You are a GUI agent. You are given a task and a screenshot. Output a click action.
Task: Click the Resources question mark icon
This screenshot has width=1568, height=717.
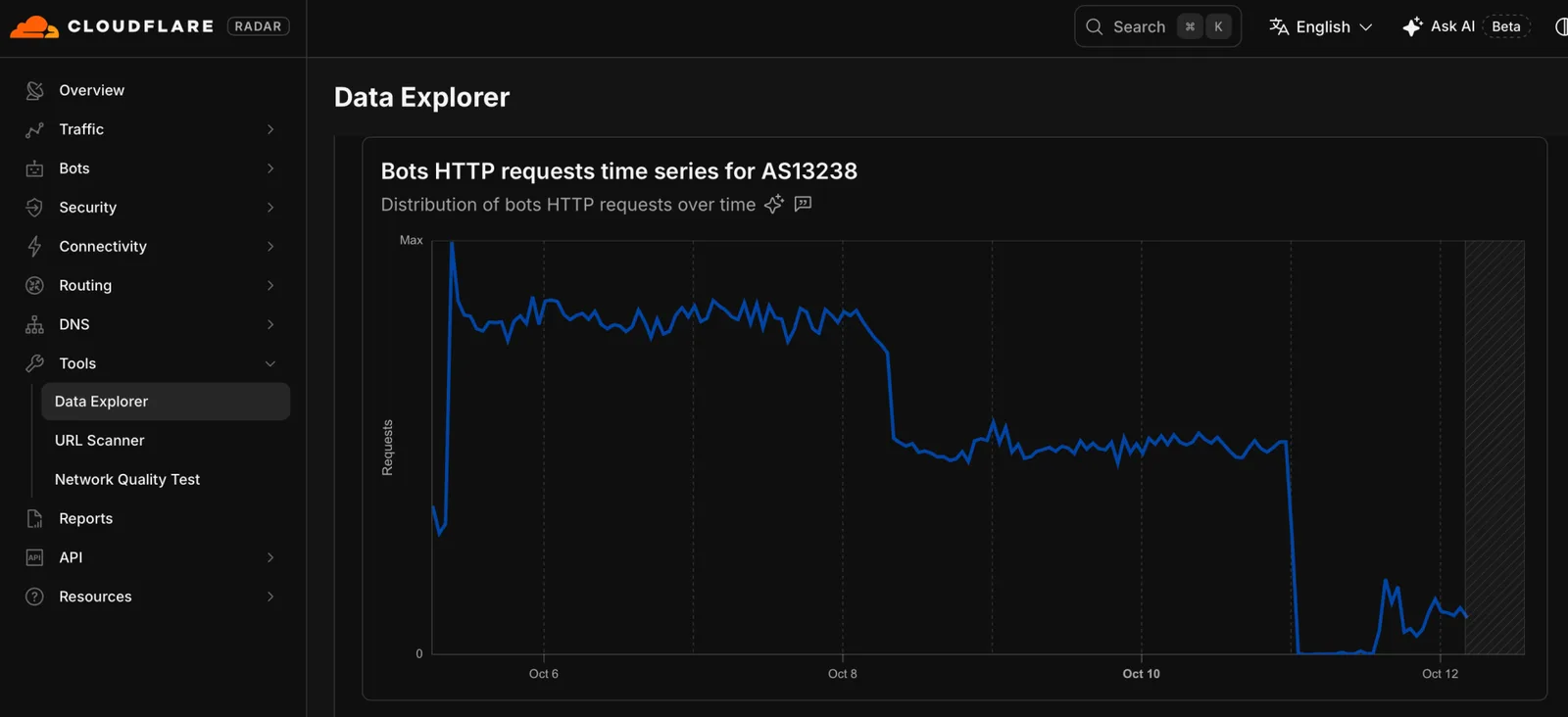[34, 597]
